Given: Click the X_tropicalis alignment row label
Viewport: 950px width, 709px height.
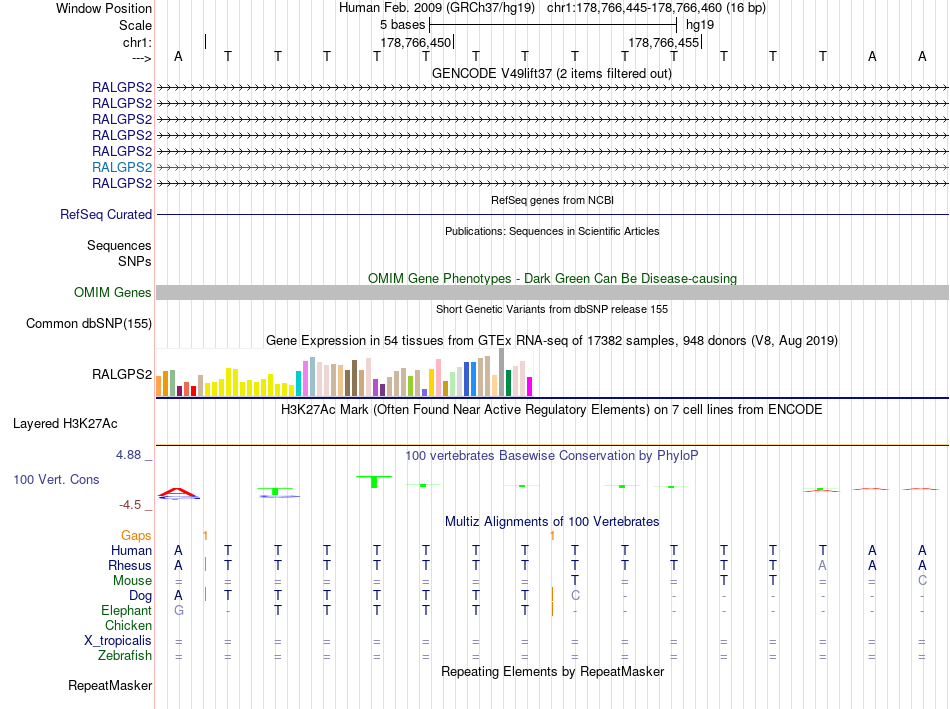Looking at the screenshot, I should 118,641.
